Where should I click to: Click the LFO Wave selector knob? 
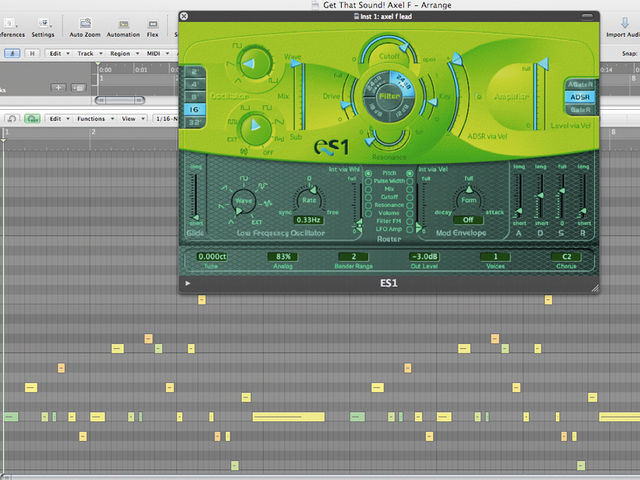point(243,201)
